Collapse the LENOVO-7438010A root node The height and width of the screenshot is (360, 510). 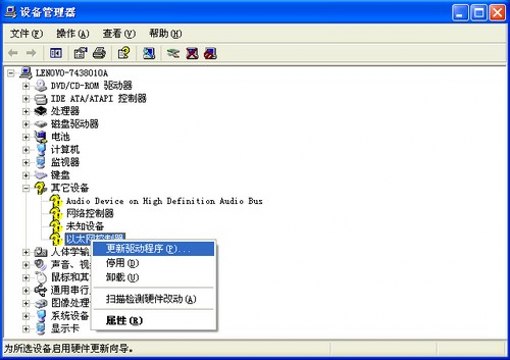coord(11,73)
